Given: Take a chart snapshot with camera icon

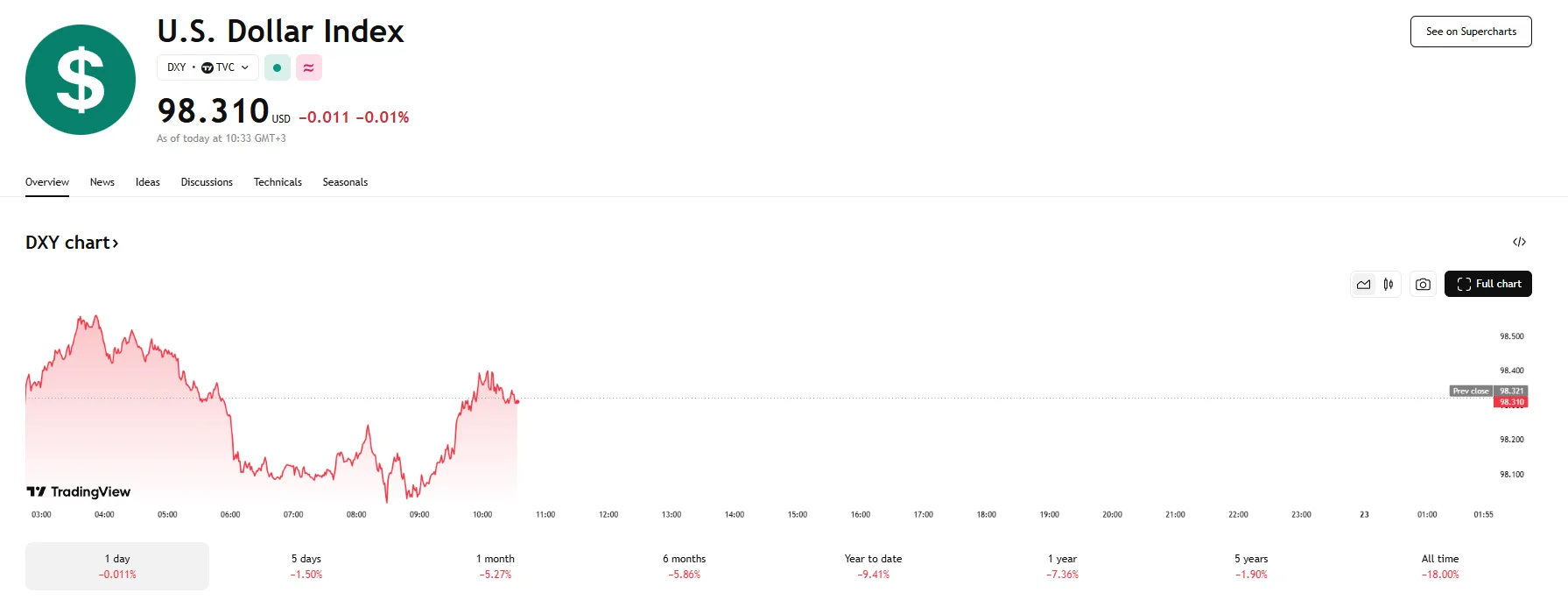Looking at the screenshot, I should point(1423,284).
